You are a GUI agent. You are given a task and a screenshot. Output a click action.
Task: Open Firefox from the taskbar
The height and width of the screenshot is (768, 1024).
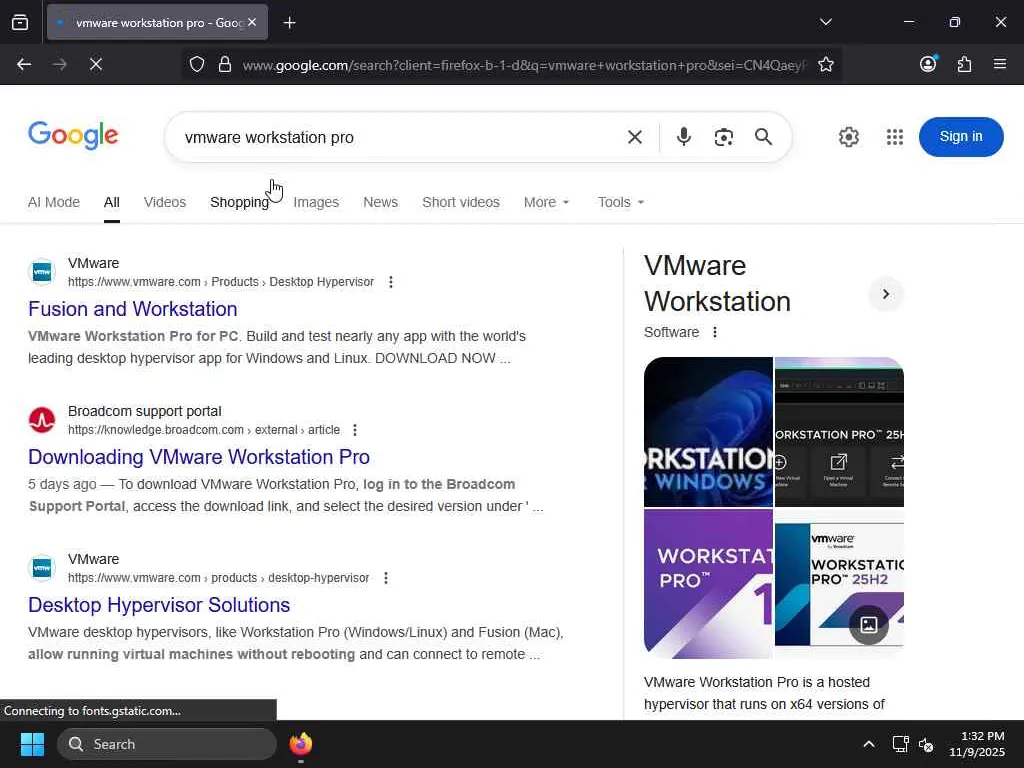(300, 744)
